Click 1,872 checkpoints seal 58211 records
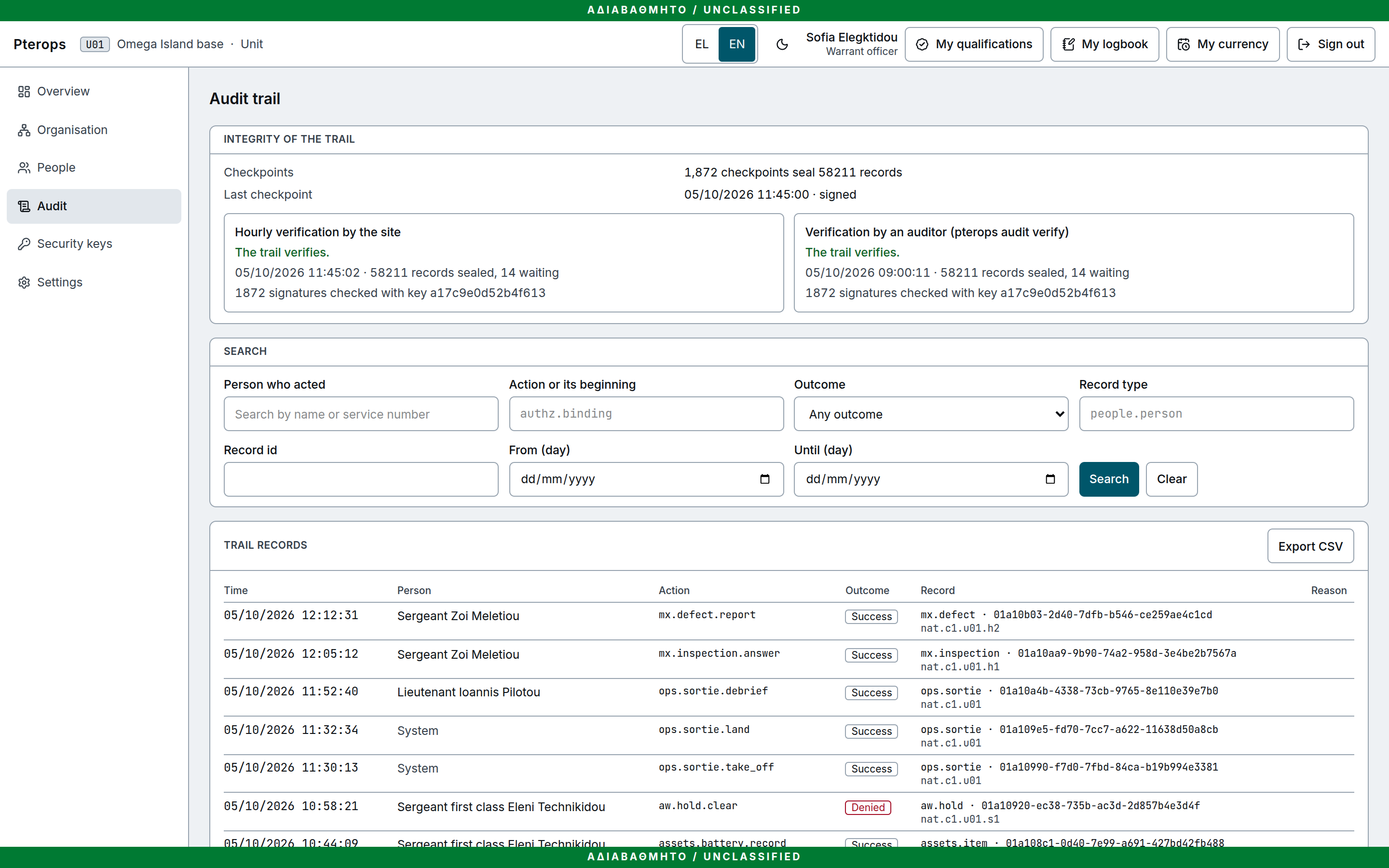Screen dimensions: 1389x868 [x=793, y=172]
